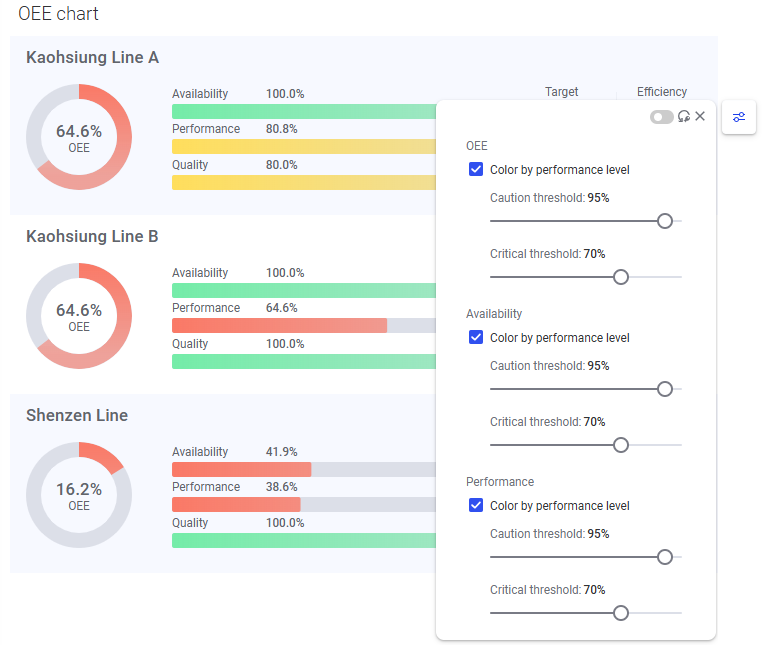768x645 pixels.
Task: Click the Availability critical threshold slider handle
Action: 620,445
